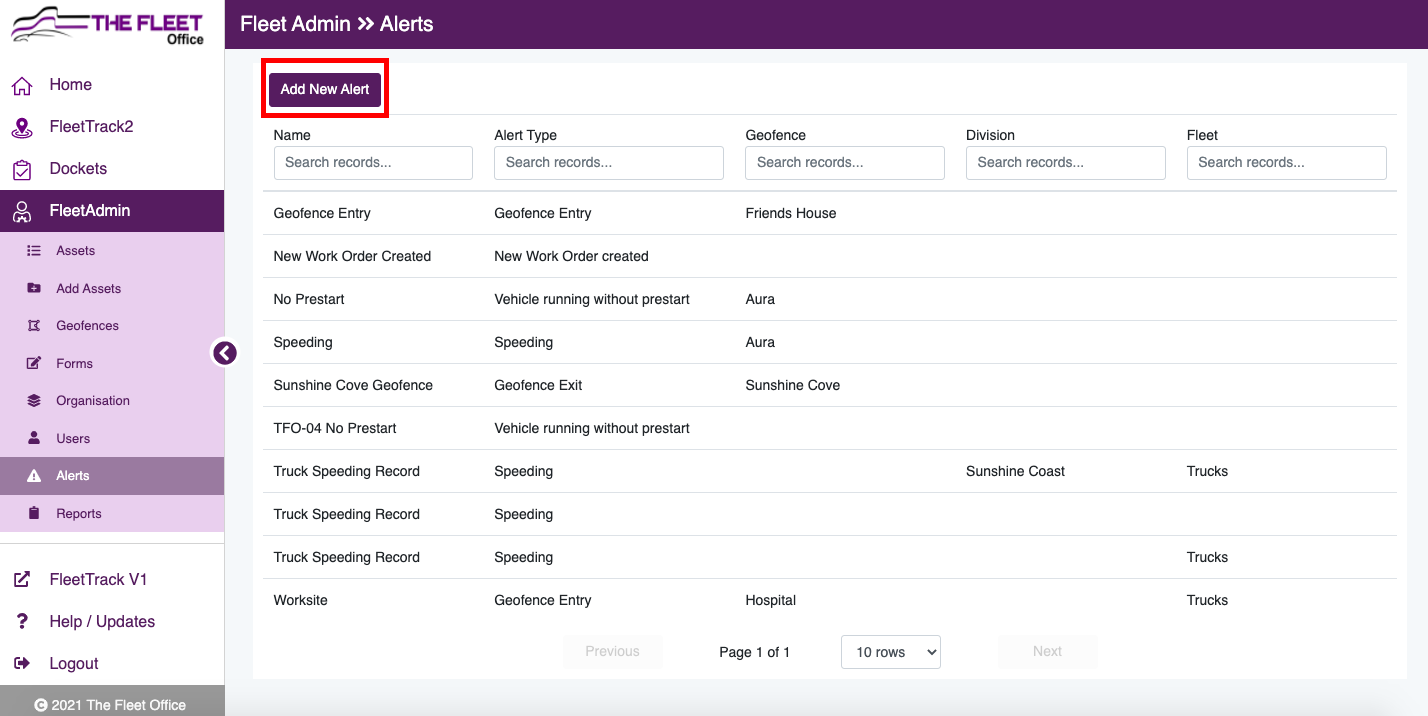
Task: Click the Forms edit icon
Action: click(34, 363)
